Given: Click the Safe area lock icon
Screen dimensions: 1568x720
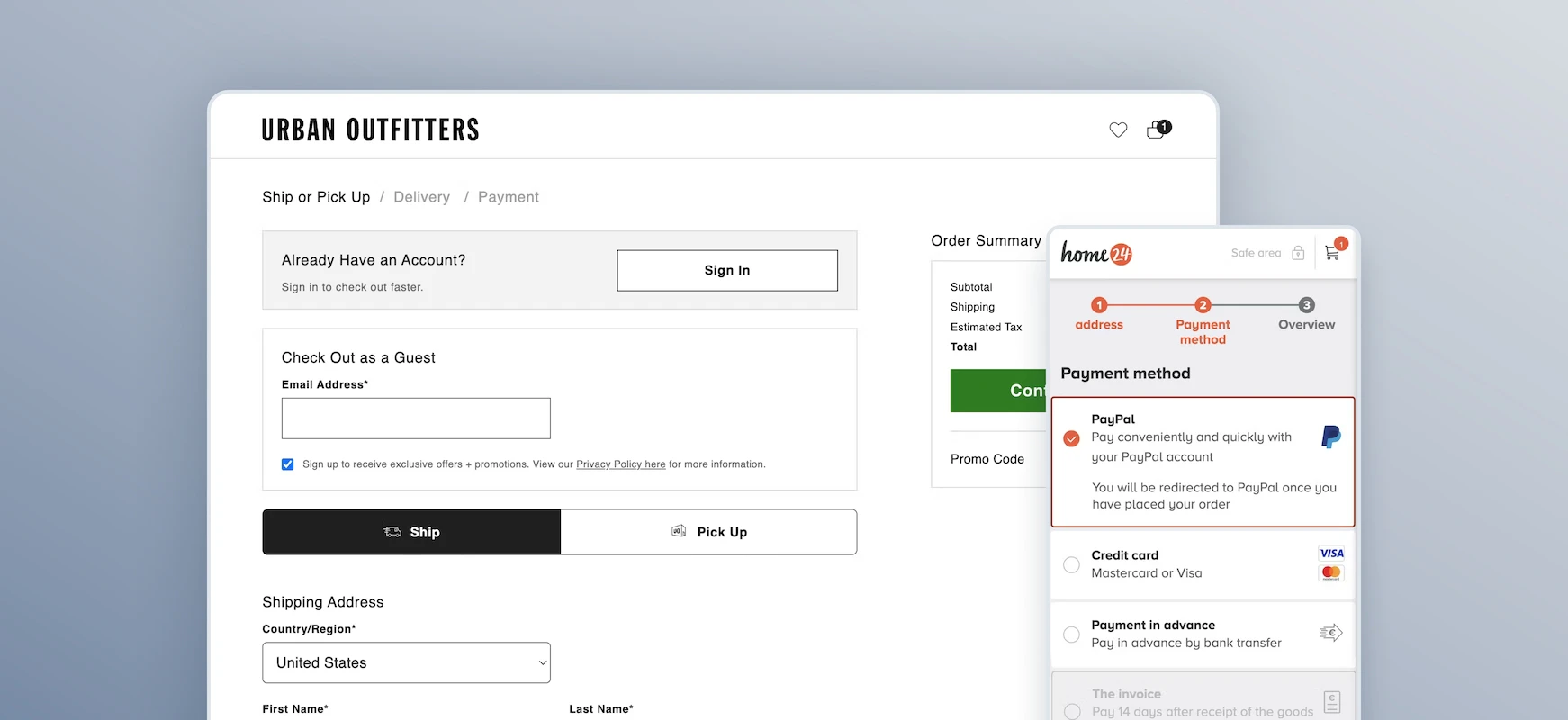Looking at the screenshot, I should [x=1298, y=253].
